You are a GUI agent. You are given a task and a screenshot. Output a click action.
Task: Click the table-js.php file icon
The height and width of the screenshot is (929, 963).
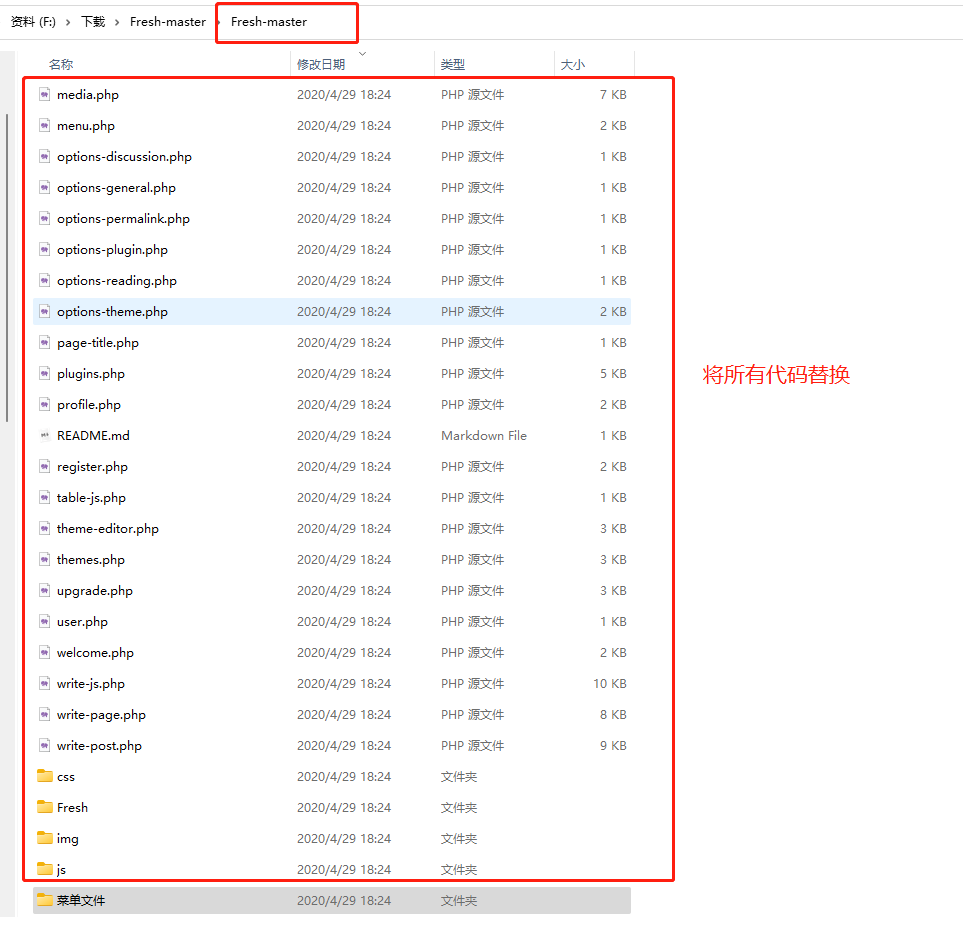click(x=44, y=498)
